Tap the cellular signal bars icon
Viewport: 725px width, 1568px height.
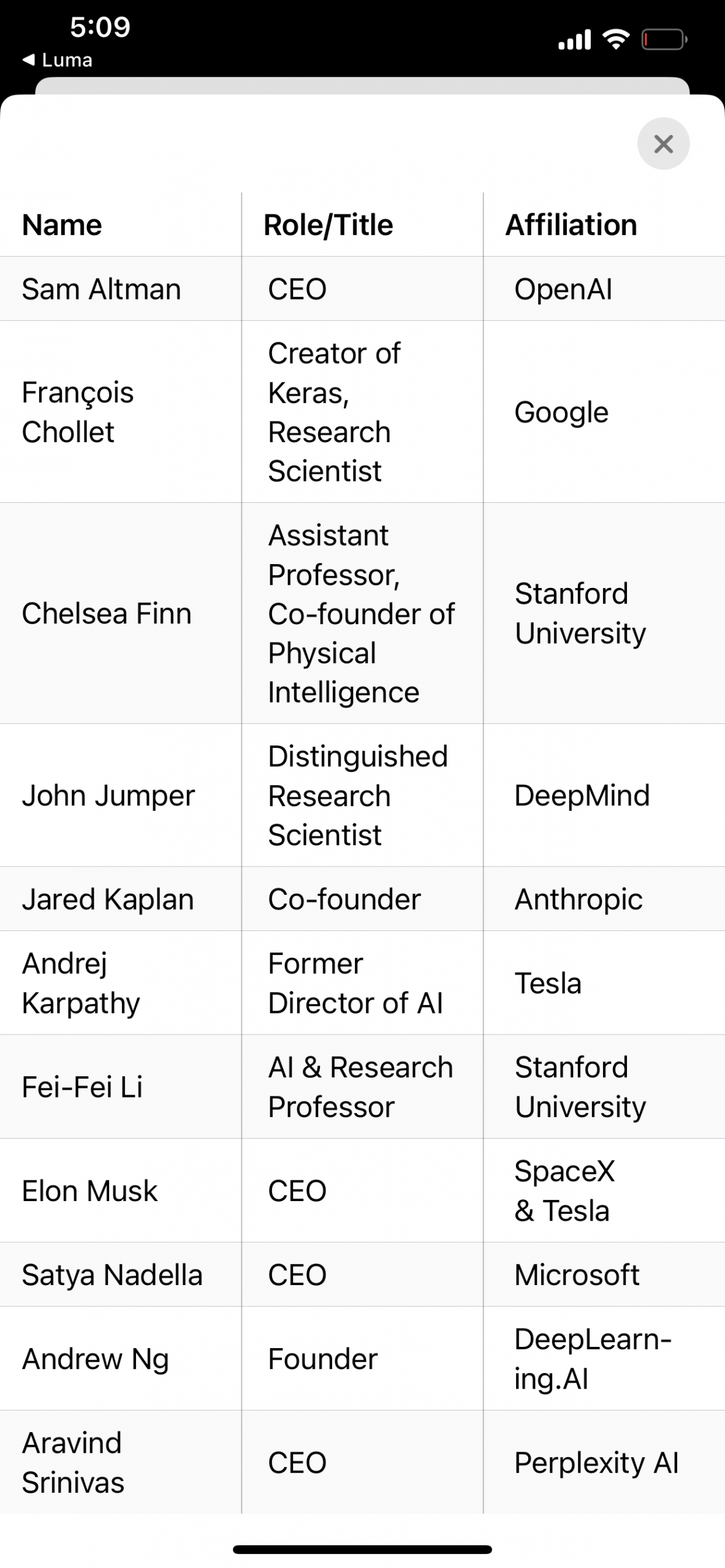(574, 40)
